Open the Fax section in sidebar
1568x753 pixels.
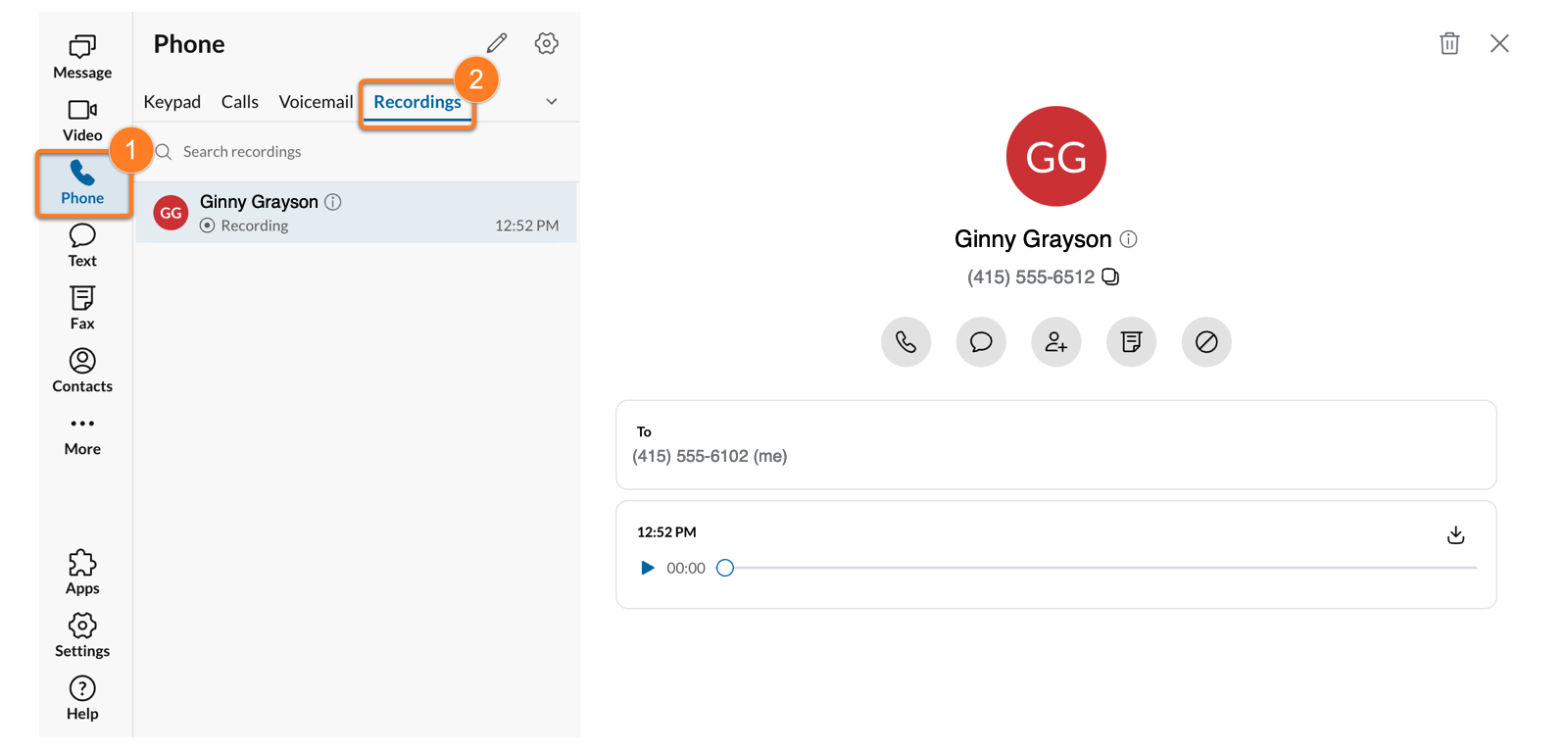pos(82,308)
